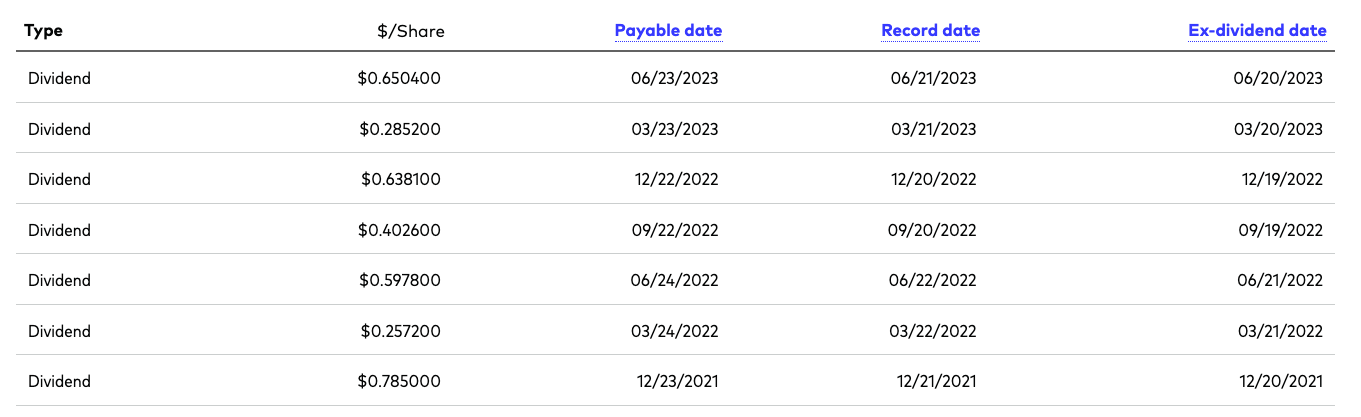Select ex-dividend date 12/20/2021
This screenshot has width=1361, height=417.
pyautogui.click(x=1279, y=381)
